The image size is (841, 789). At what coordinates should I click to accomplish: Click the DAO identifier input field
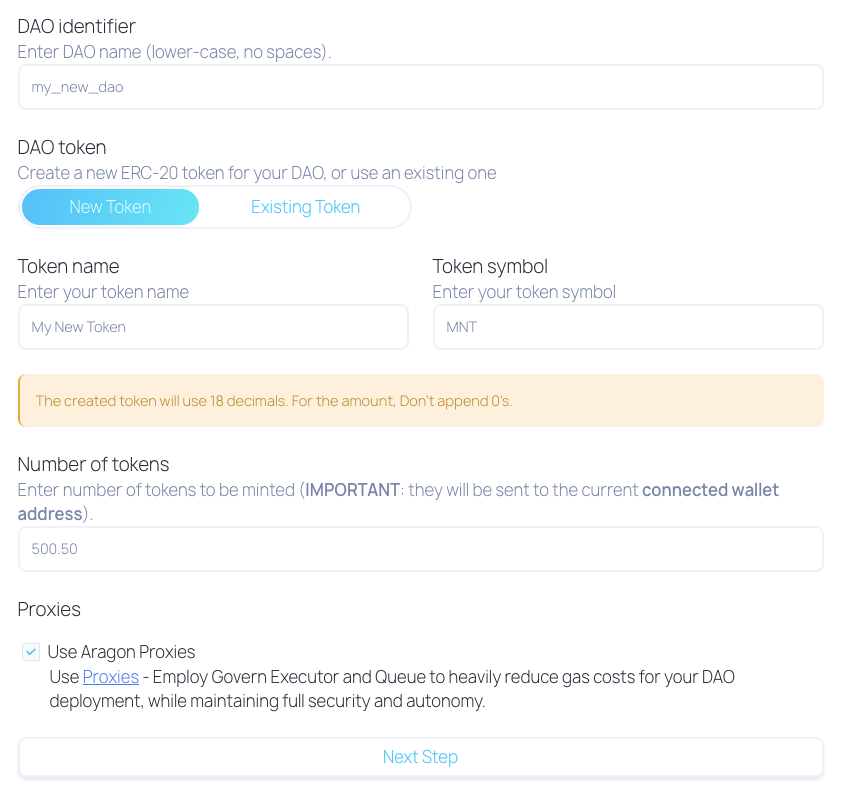click(420, 87)
